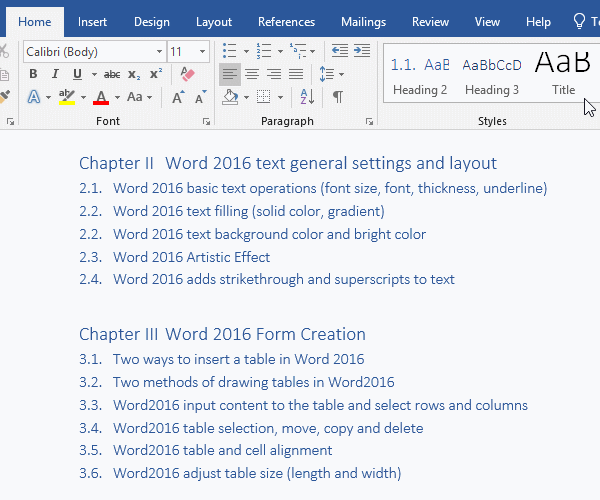
Task: Click Decrease Indent icon
Action: (x=340, y=50)
